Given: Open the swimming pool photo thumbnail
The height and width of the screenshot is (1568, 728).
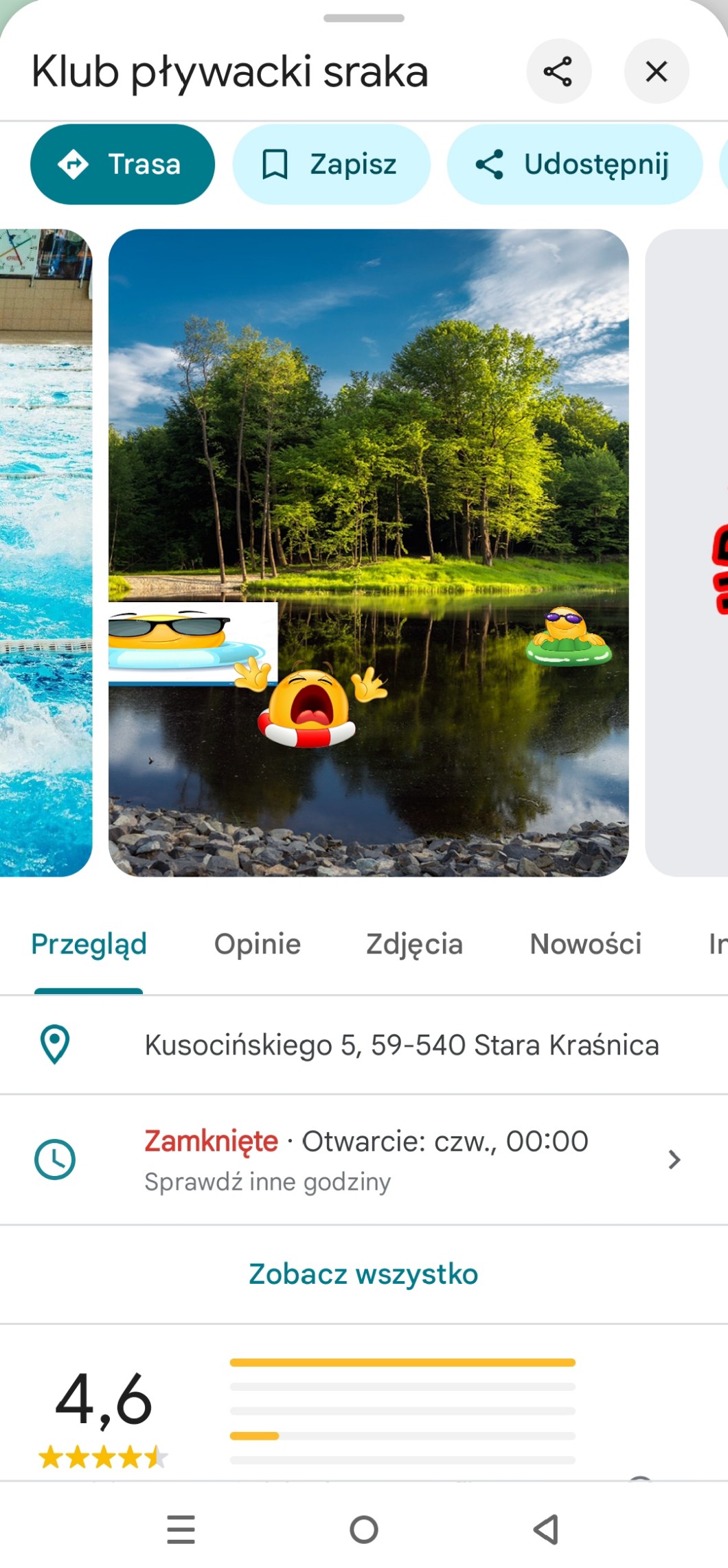Looking at the screenshot, I should [46, 553].
